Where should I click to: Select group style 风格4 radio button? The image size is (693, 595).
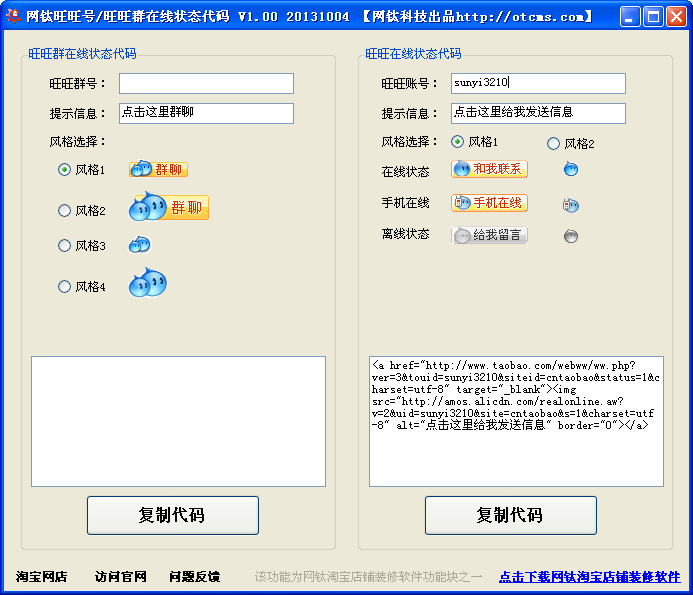65,286
